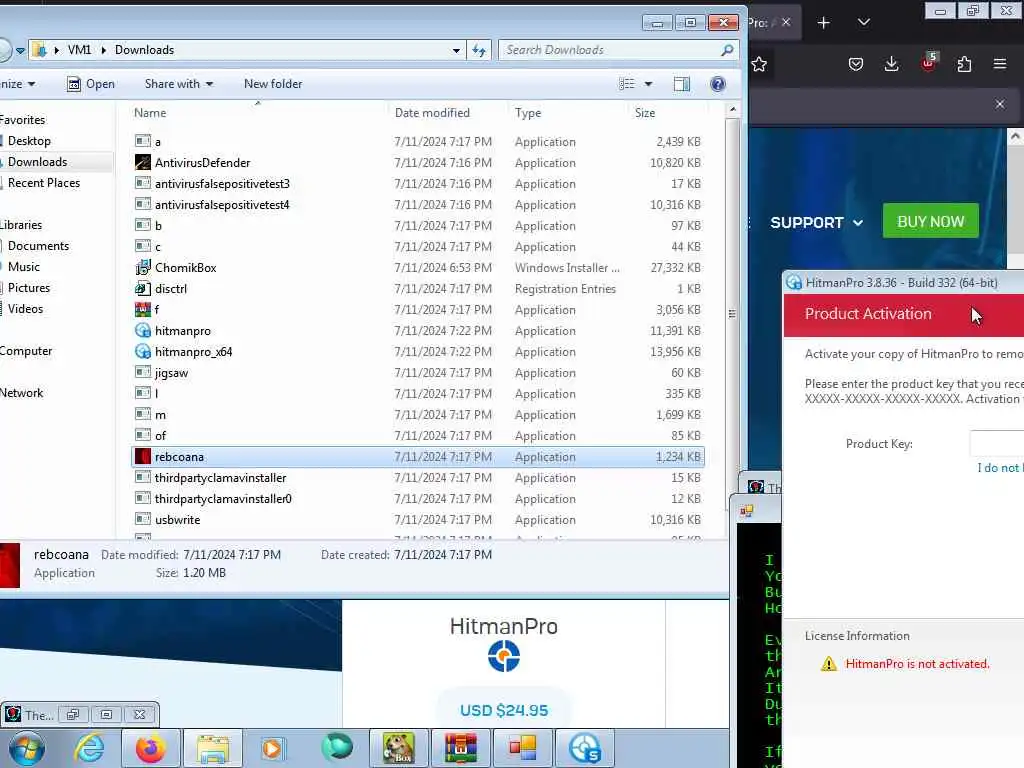Open the address bar history dropdown

[456, 50]
